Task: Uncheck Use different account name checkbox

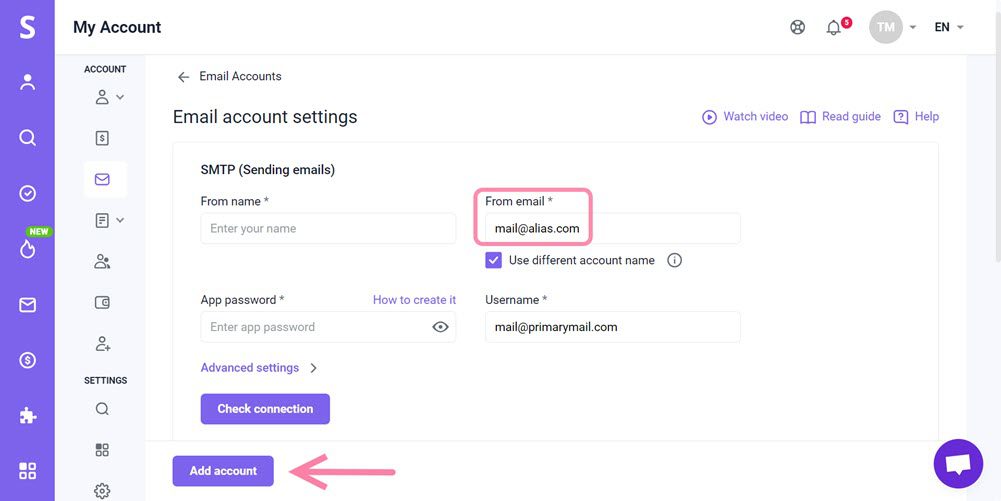Action: coord(494,261)
